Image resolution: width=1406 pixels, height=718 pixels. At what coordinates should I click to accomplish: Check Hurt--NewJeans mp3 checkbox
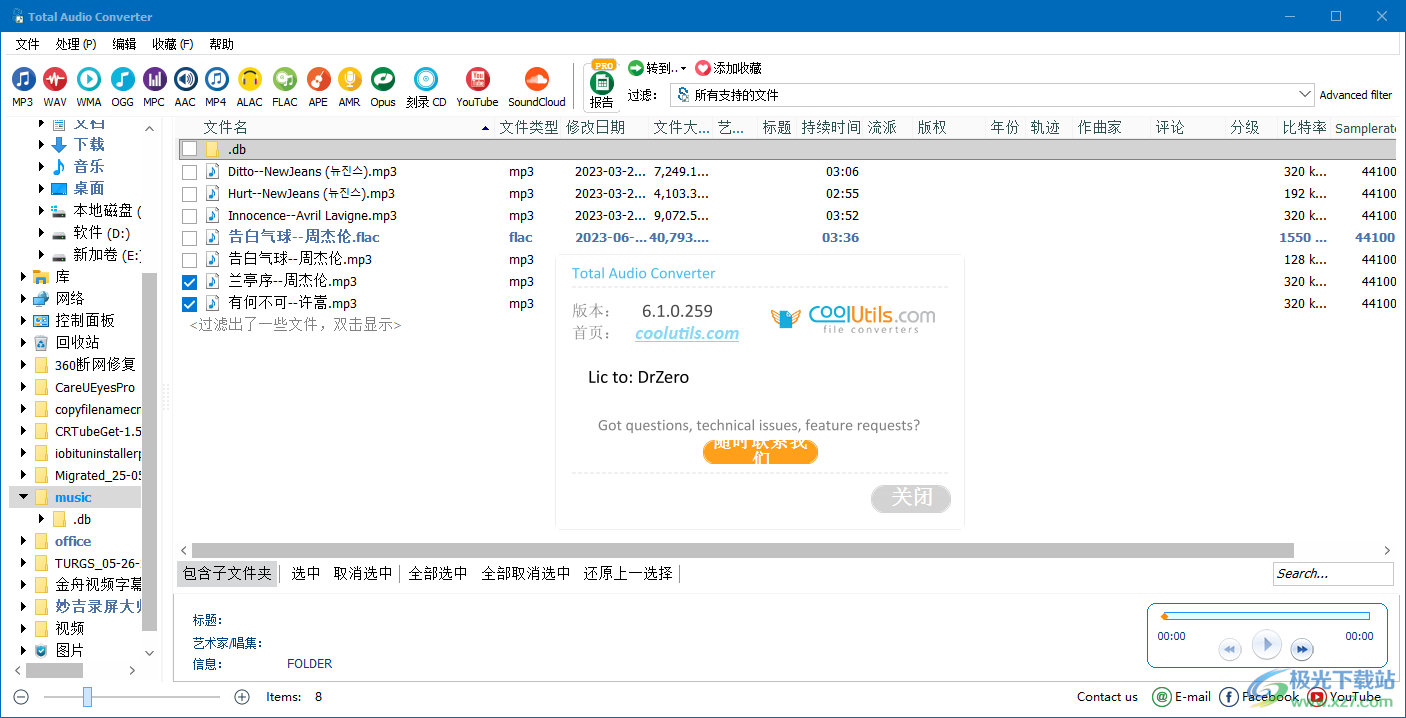click(x=189, y=194)
